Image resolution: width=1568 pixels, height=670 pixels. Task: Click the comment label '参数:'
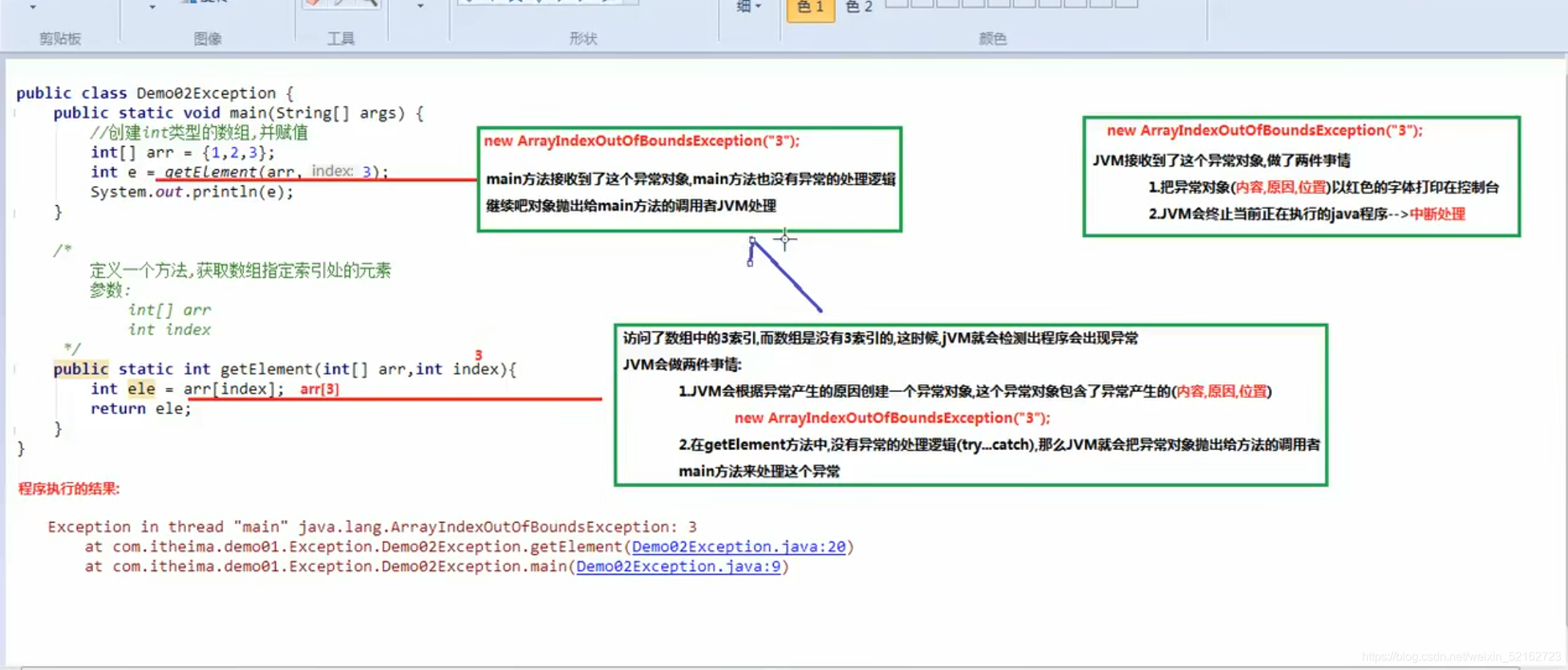click(110, 290)
